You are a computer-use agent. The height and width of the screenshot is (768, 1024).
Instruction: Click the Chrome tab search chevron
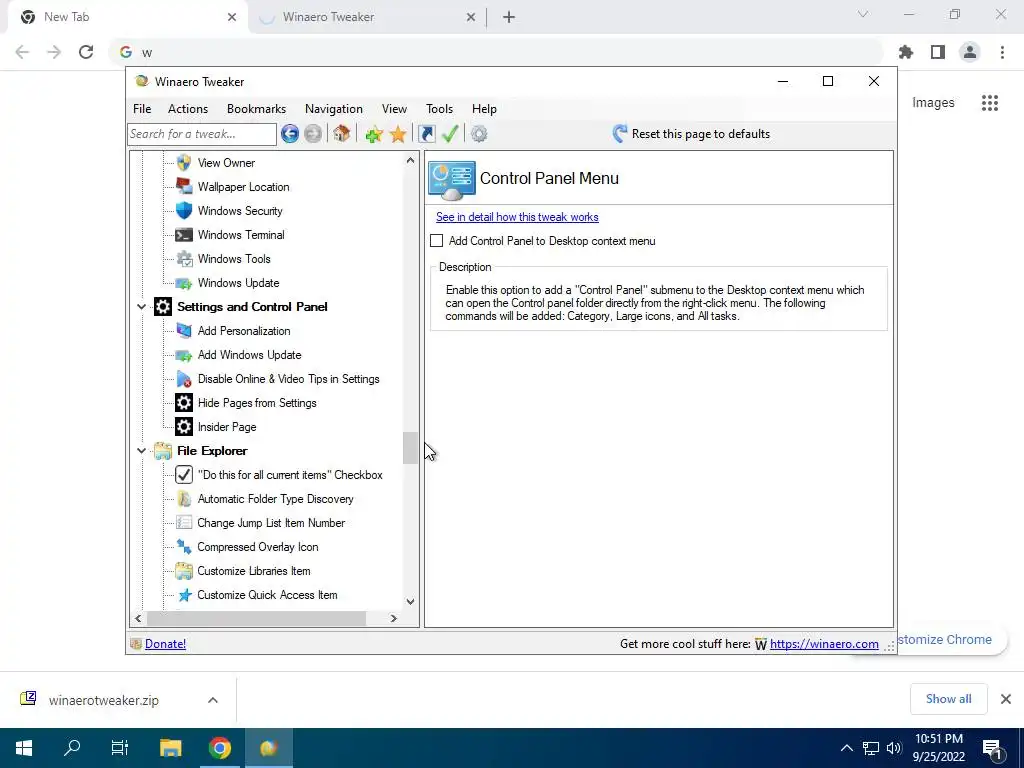pyautogui.click(x=863, y=14)
